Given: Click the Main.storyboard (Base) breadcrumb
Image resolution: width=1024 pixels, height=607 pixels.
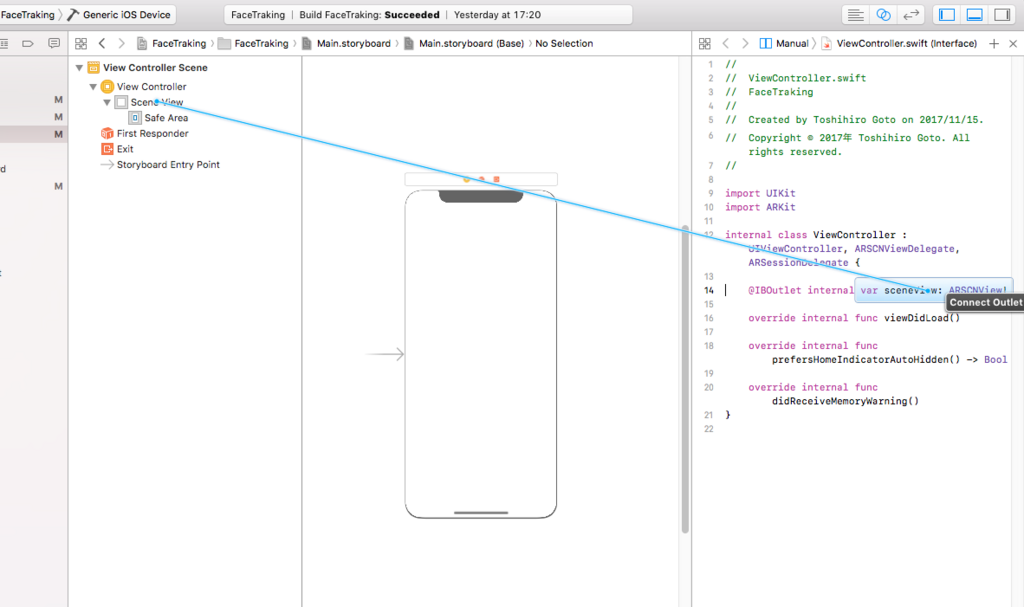Looking at the screenshot, I should coord(464,43).
